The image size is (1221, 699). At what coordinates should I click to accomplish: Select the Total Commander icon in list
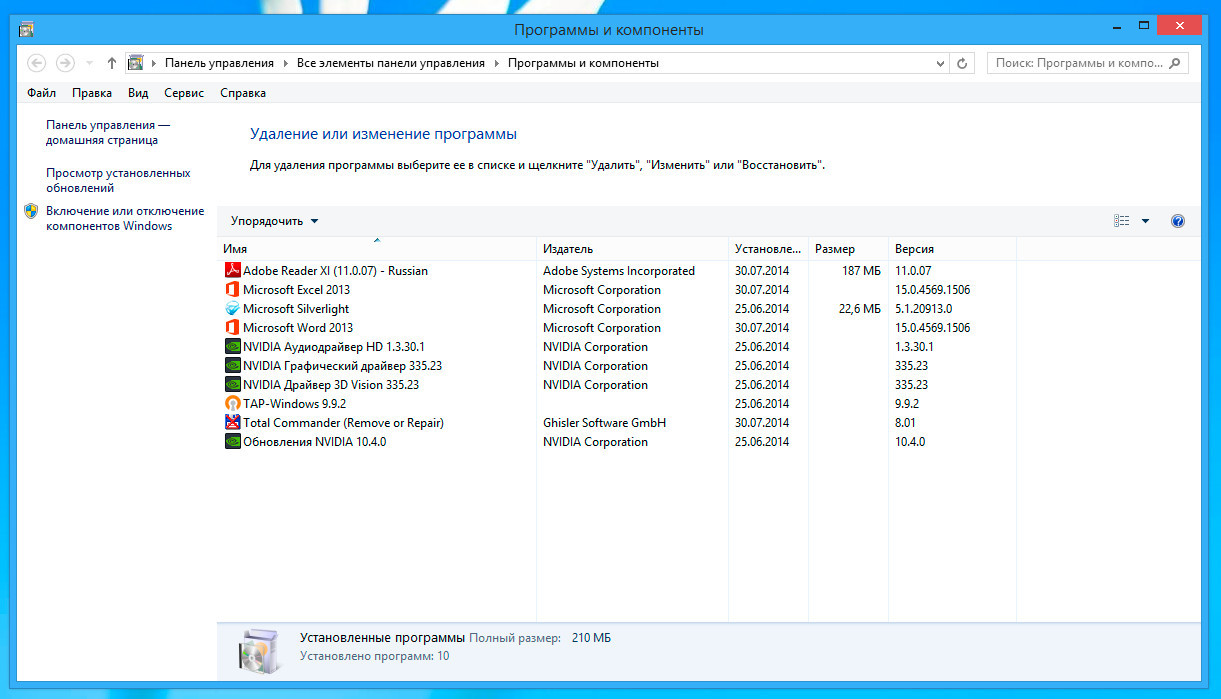point(233,423)
